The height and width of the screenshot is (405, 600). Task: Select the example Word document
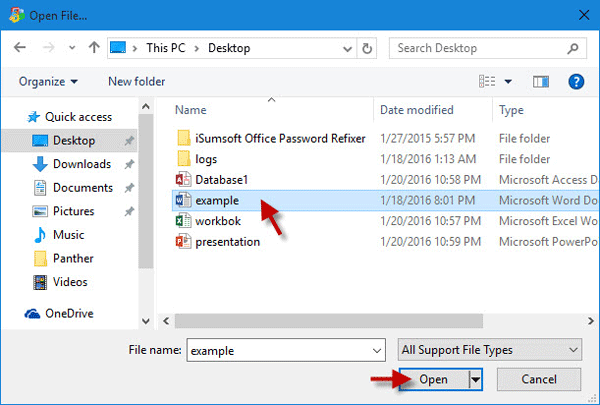[x=217, y=201]
